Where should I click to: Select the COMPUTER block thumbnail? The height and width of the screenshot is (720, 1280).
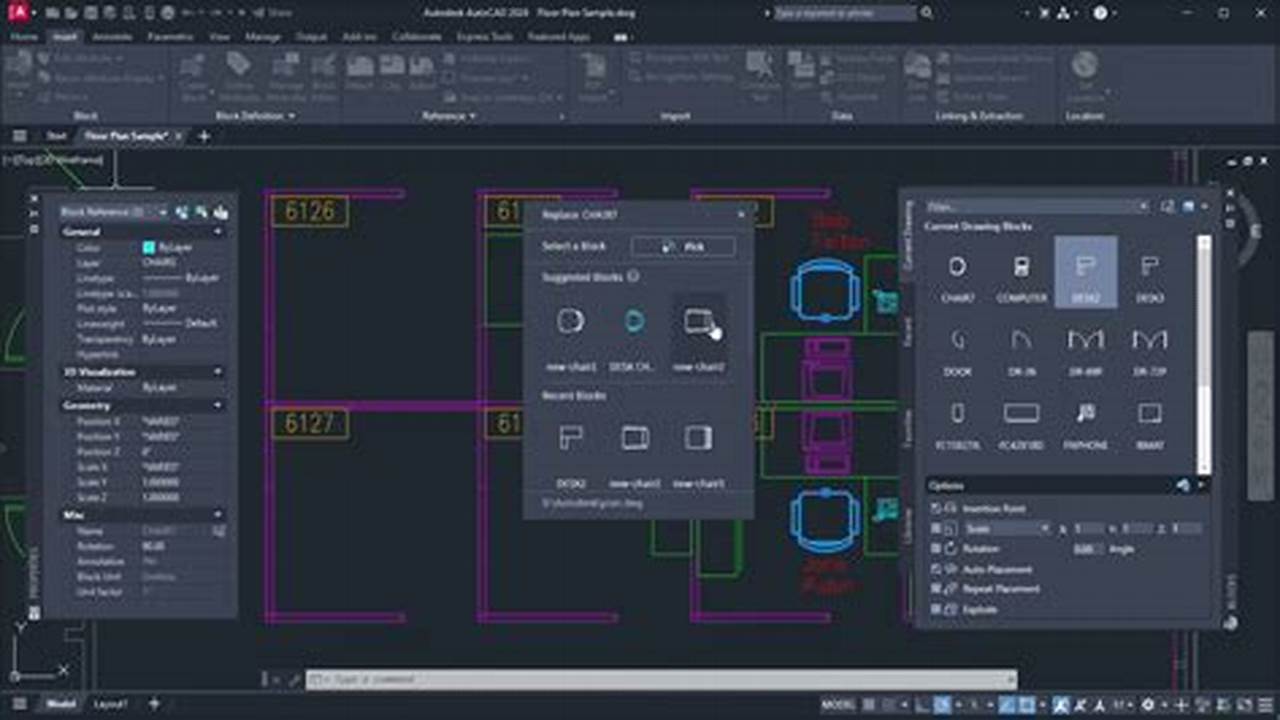click(x=1021, y=270)
